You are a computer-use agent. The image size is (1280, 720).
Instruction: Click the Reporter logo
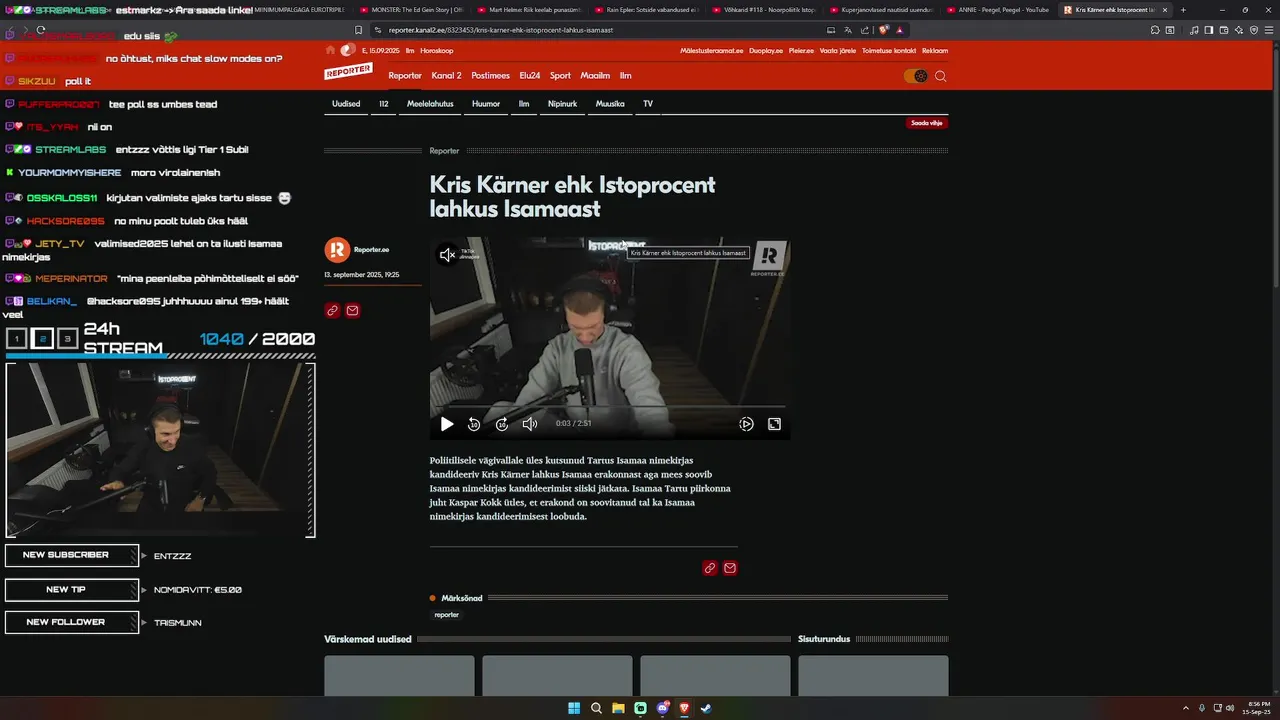tap(348, 71)
